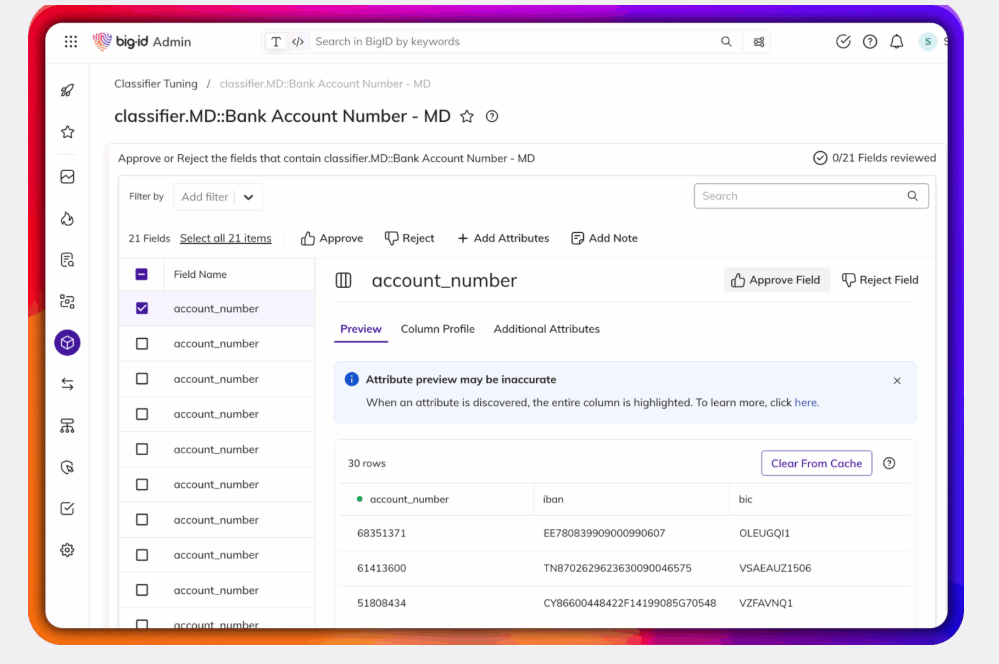Screen dimensions: 999x664
Task: Click the rocket icon in the sidebar
Action: coord(67,90)
